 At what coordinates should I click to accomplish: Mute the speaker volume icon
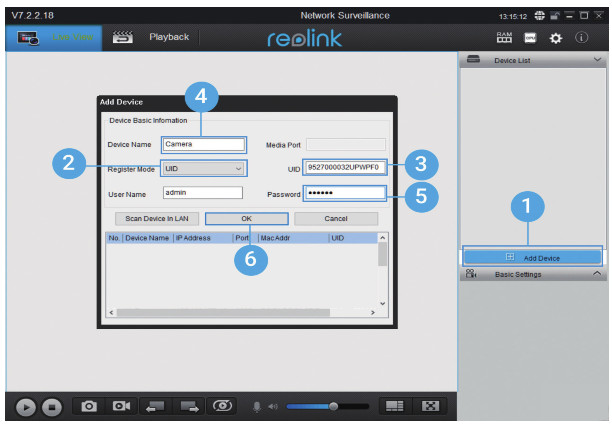click(x=273, y=407)
